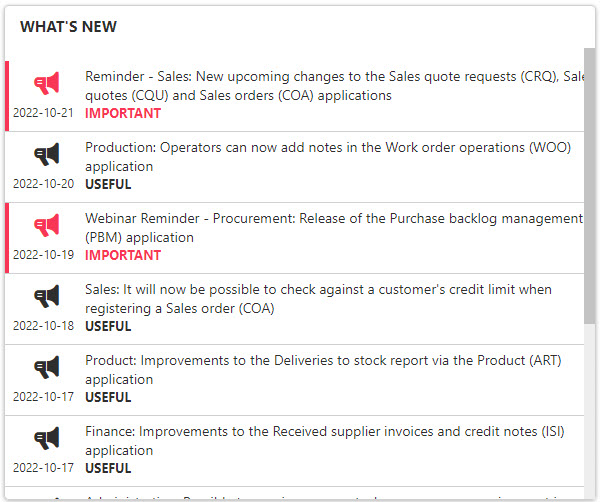Open customer credit limit Sales order news
This screenshot has height=502, width=600.
318,299
